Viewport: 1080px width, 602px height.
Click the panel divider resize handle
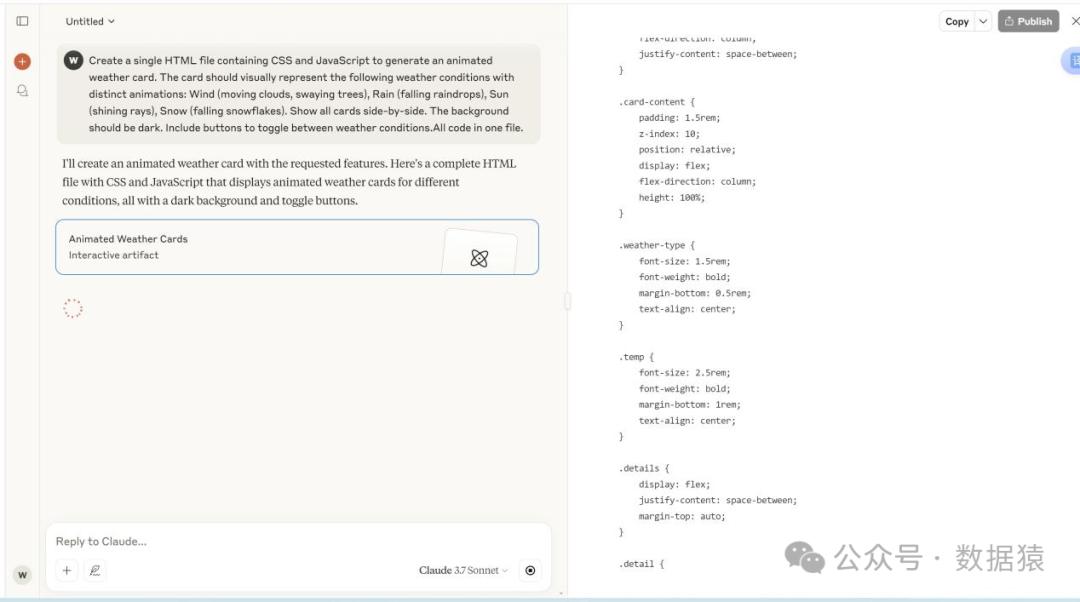568,301
